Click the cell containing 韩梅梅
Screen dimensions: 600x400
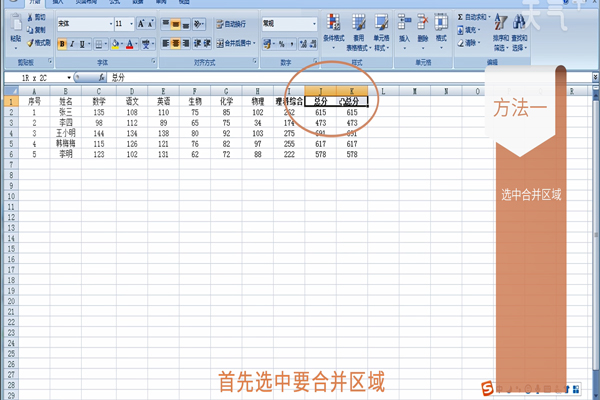pyautogui.click(x=65, y=144)
